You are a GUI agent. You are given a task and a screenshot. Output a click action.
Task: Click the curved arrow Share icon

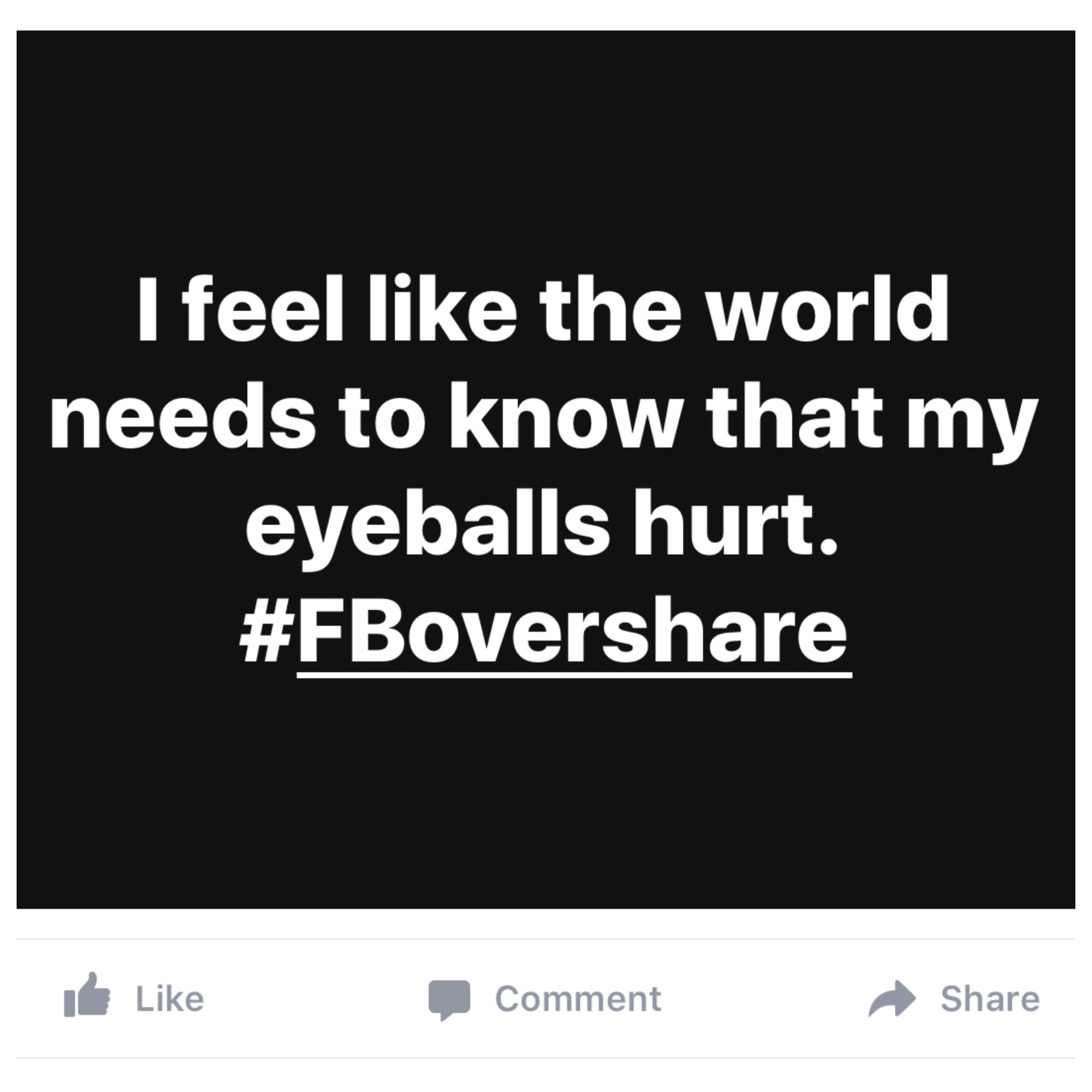pyautogui.click(x=892, y=999)
